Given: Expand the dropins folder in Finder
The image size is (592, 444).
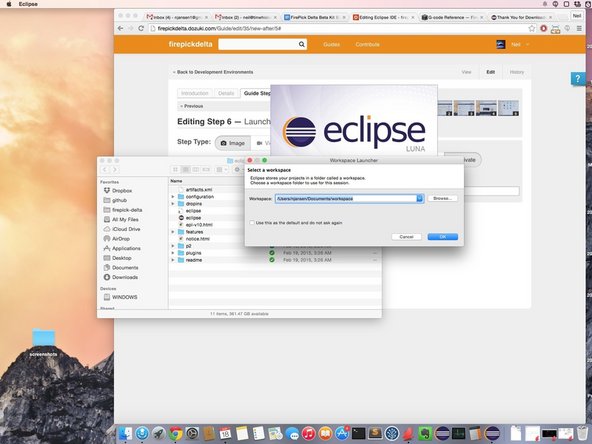Looking at the screenshot, I should tap(173, 204).
